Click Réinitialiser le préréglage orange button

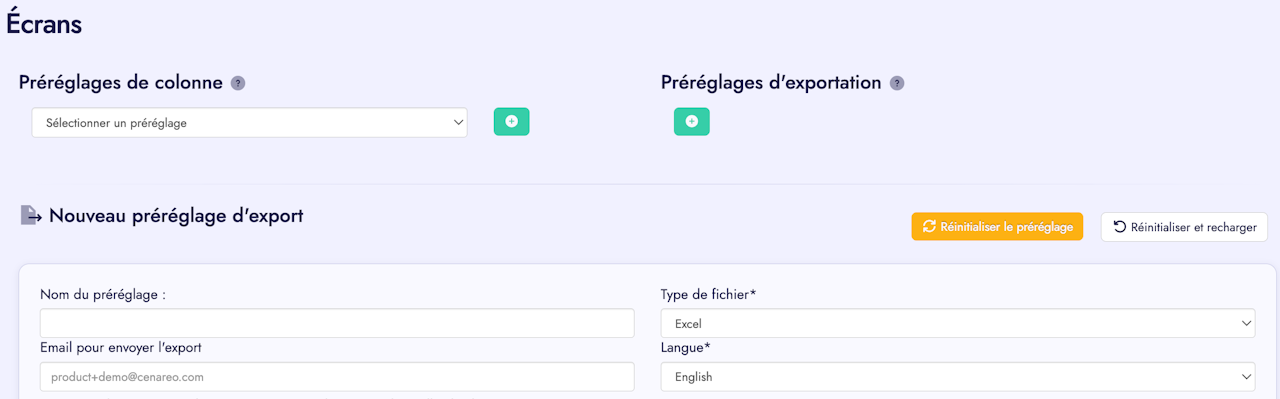(x=997, y=227)
